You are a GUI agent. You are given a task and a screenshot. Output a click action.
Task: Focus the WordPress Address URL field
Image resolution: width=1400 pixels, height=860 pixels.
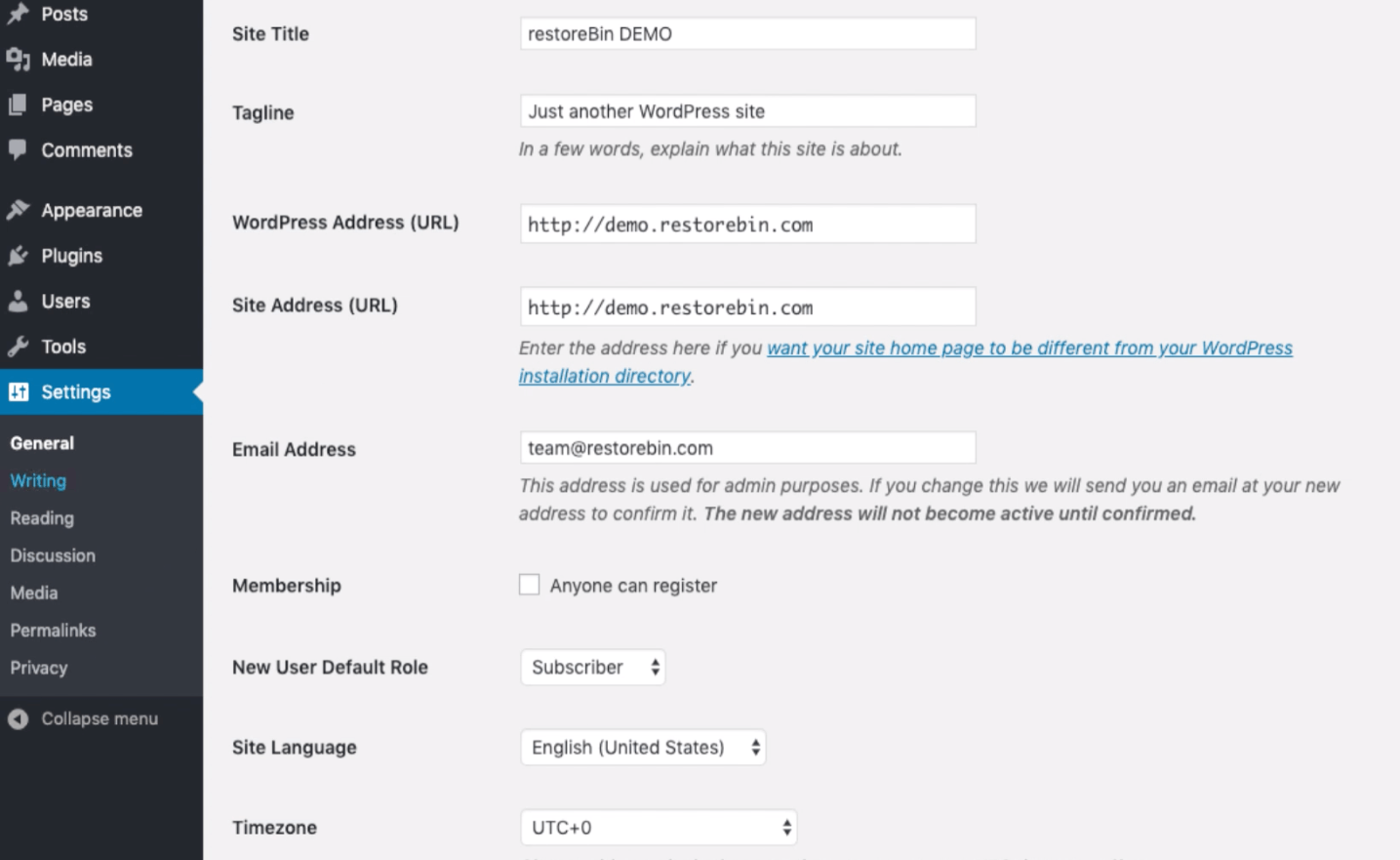[747, 225]
